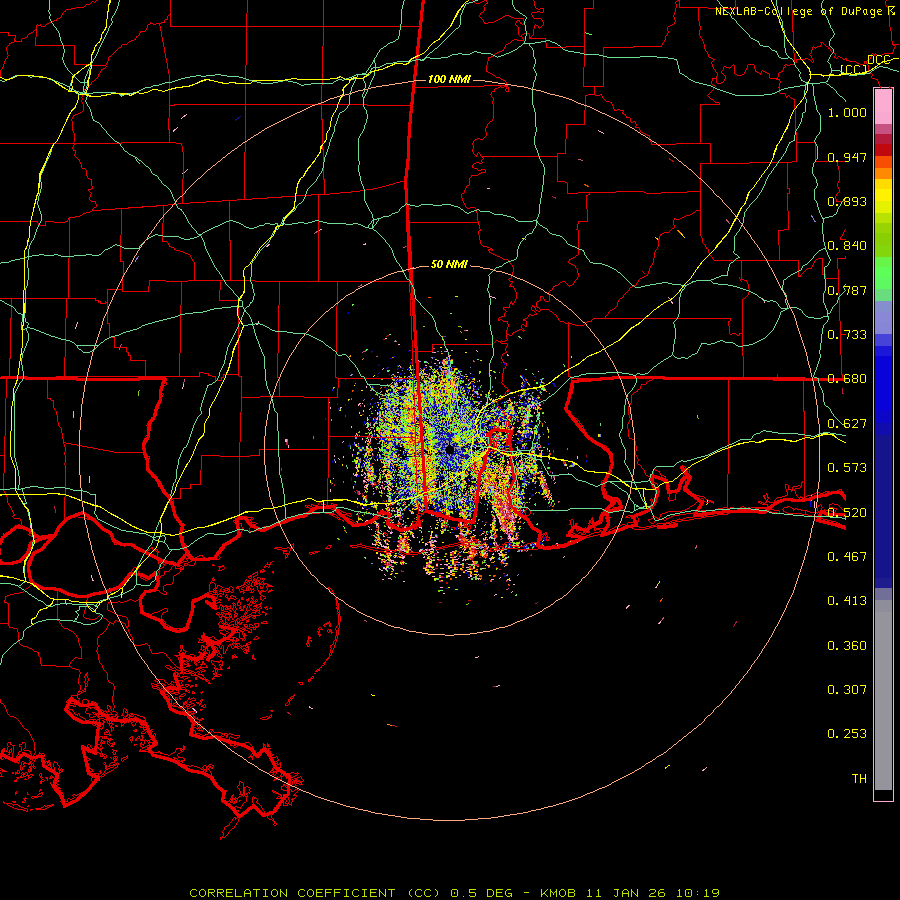900x900 pixels.
Task: Click the 0.787 legend value
Action: [x=847, y=290]
